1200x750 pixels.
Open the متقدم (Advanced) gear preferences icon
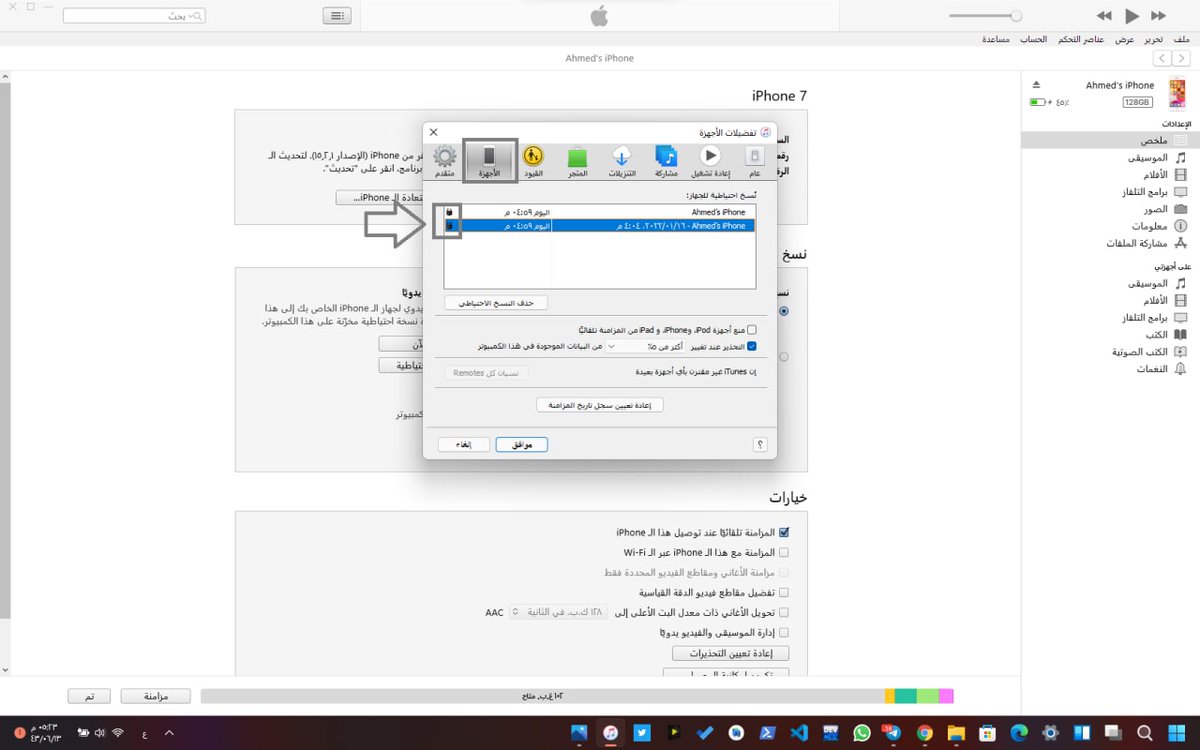[445, 160]
